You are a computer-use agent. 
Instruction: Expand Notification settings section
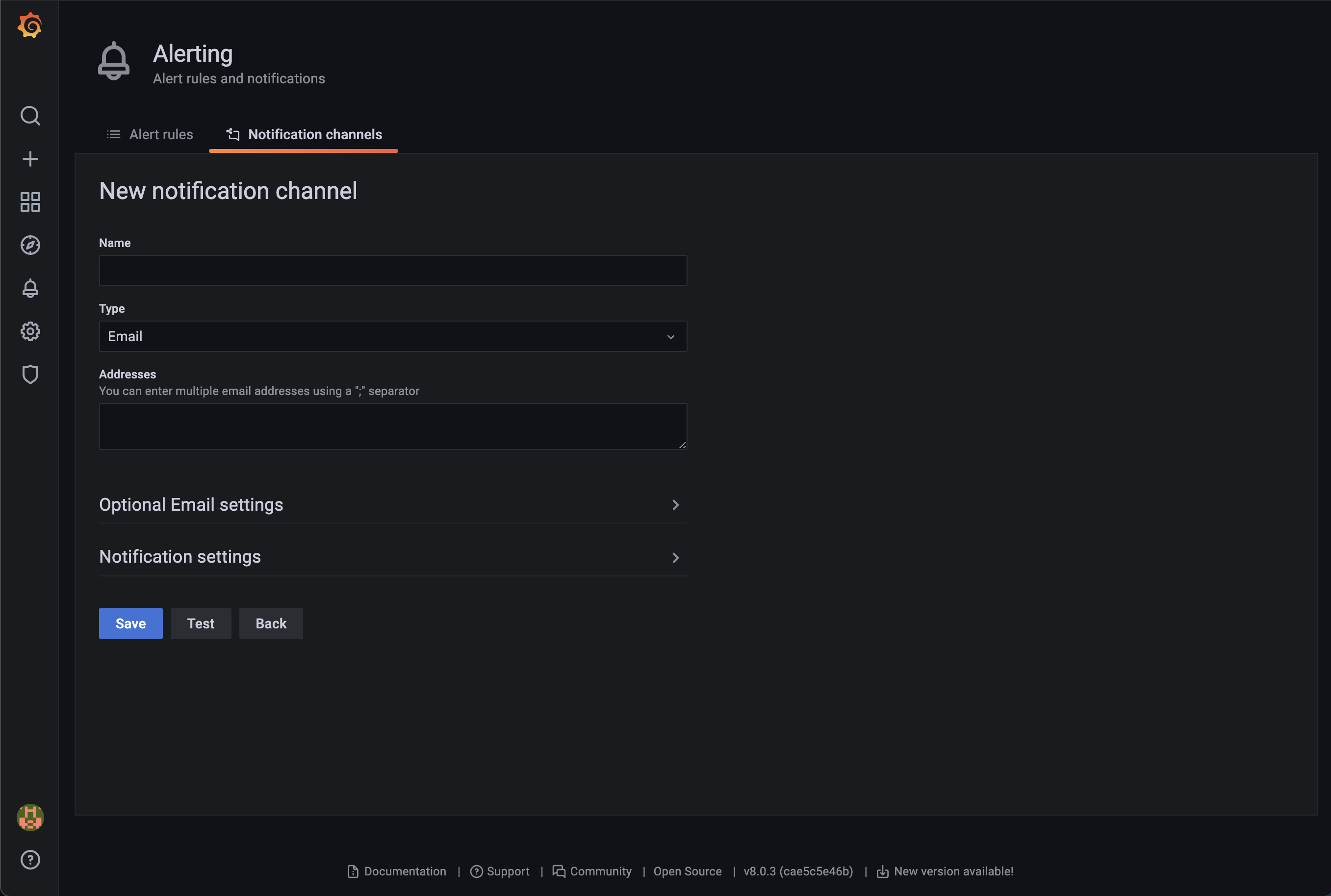(393, 557)
